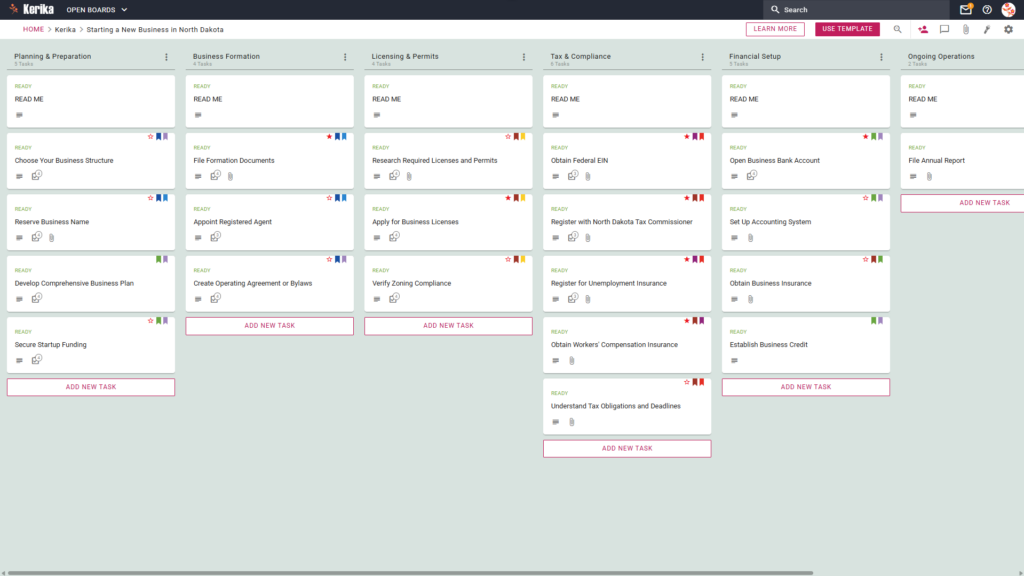Open checklist icon on Open Business Bank Account
The image size is (1024, 576).
pos(752,176)
